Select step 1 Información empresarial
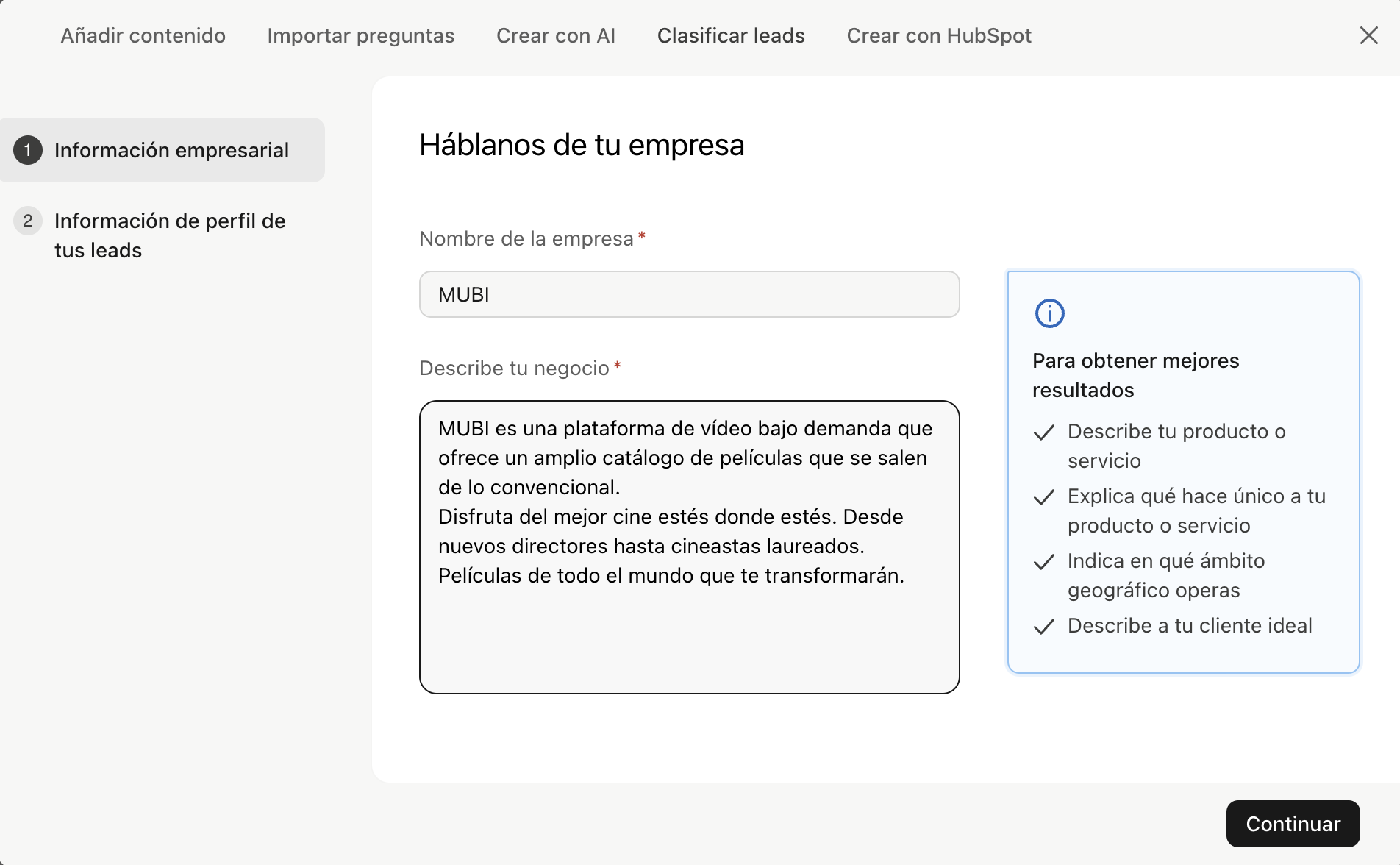This screenshot has height=865, width=1400. [162, 150]
